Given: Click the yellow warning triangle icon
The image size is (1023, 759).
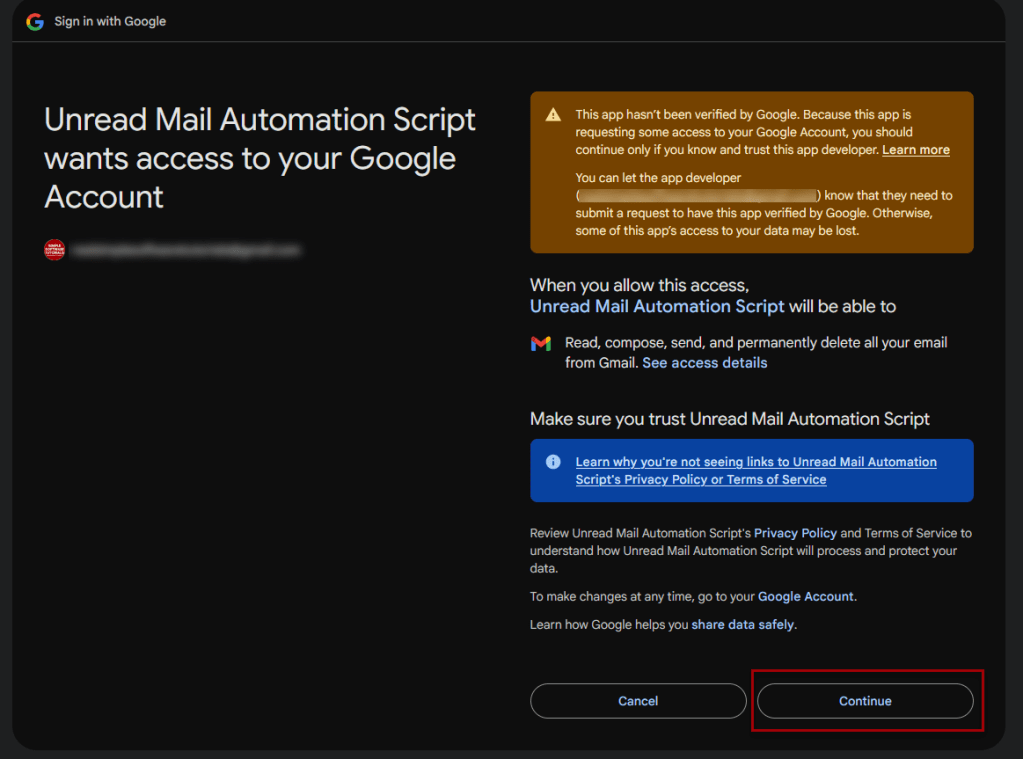Looking at the screenshot, I should coord(553,115).
